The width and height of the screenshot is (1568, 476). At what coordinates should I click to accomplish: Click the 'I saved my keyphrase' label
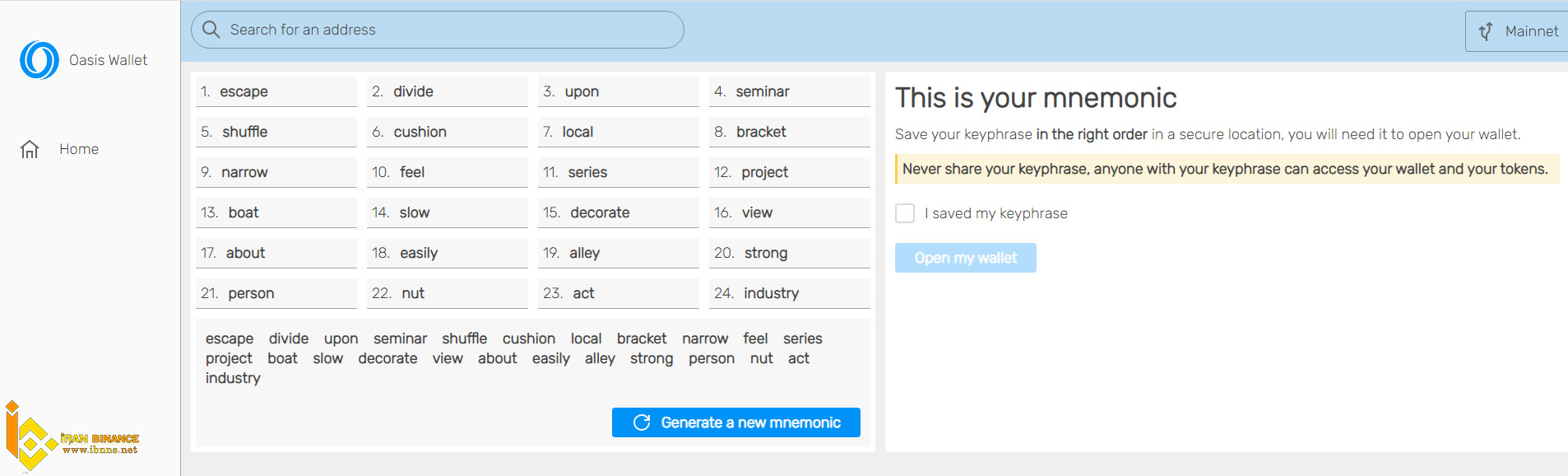tap(996, 213)
